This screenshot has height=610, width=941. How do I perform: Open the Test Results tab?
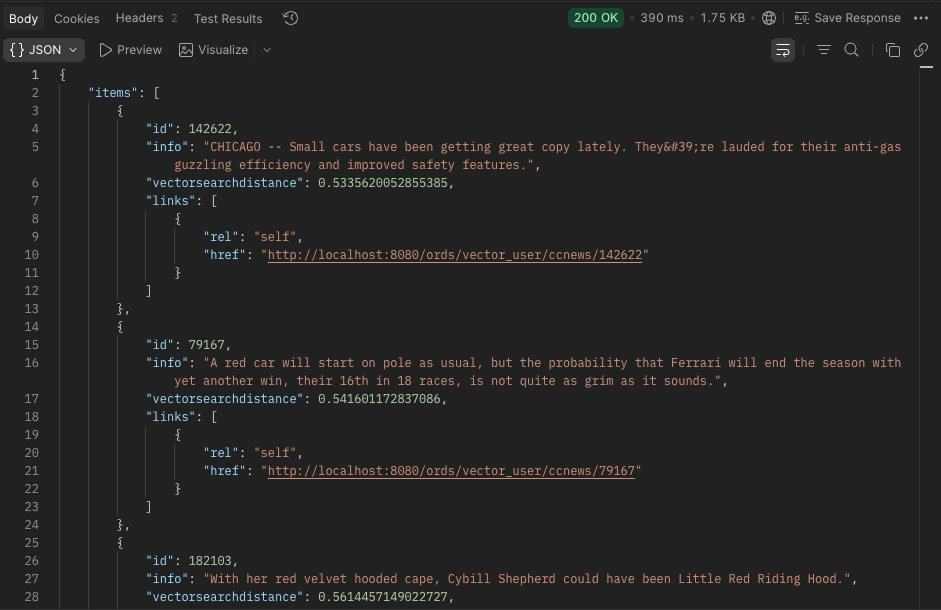coord(228,18)
